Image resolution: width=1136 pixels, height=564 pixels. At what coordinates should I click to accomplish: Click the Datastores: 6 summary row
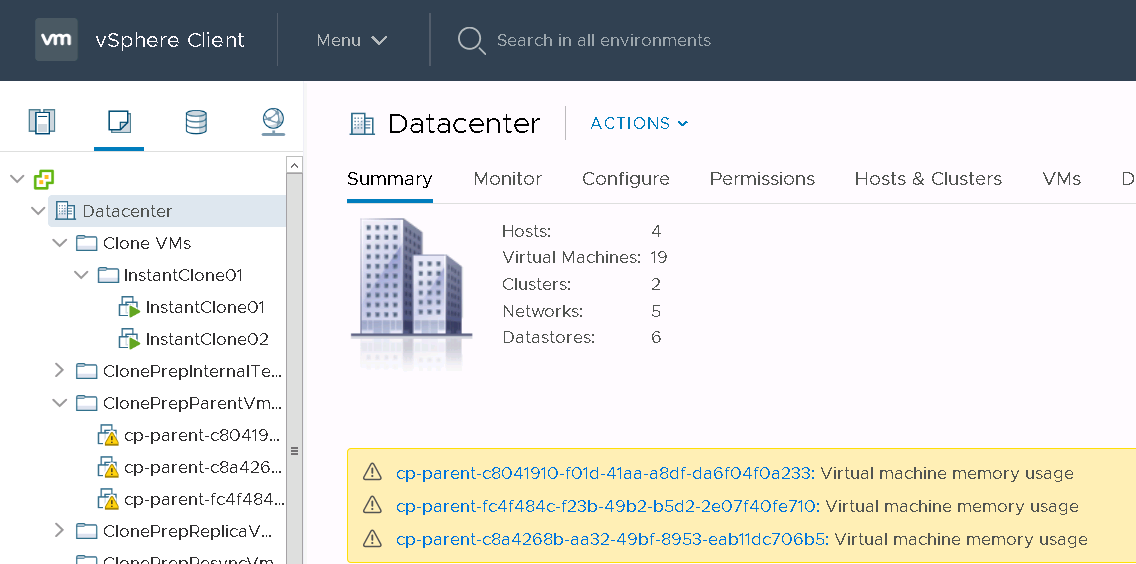(582, 337)
